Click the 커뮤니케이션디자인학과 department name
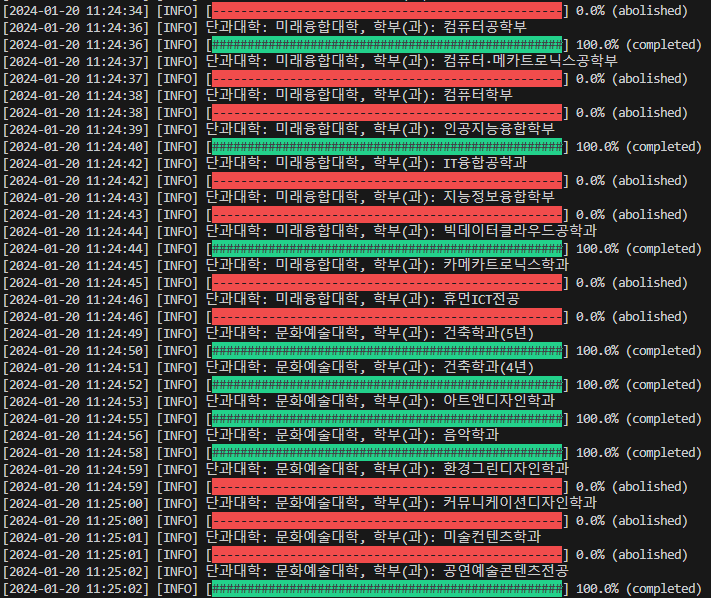 point(520,503)
